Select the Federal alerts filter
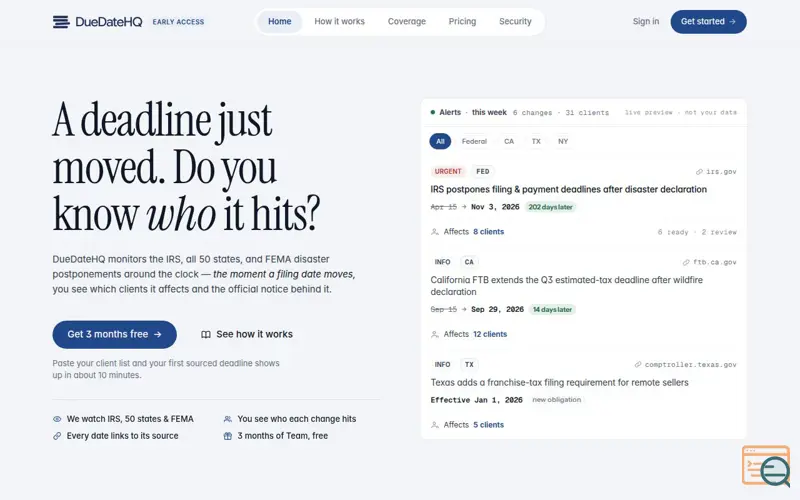The width and height of the screenshot is (800, 500). (474, 141)
